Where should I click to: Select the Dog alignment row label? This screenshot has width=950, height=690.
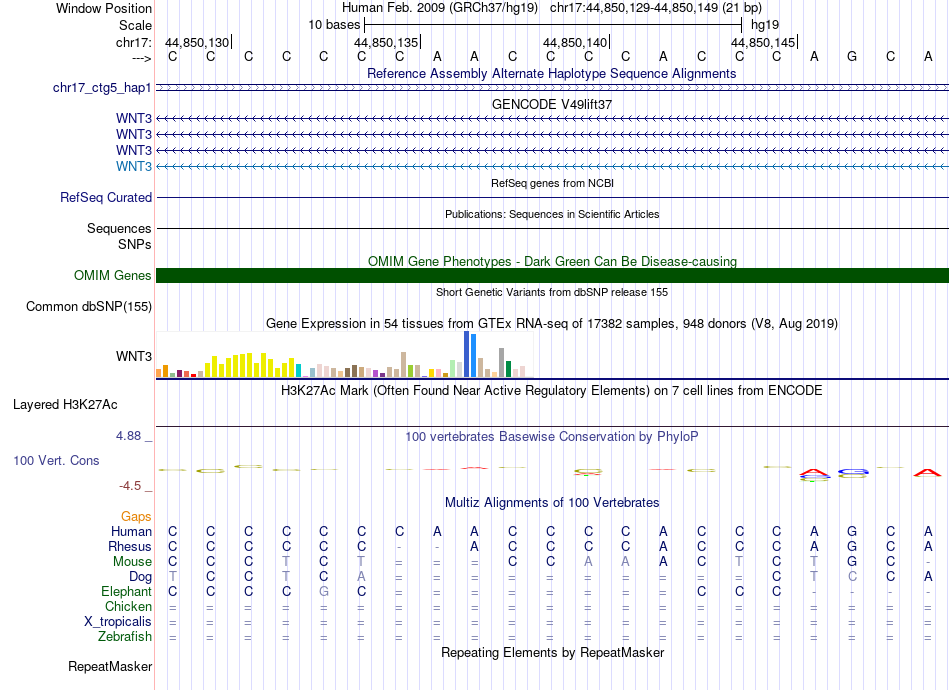[x=140, y=577]
